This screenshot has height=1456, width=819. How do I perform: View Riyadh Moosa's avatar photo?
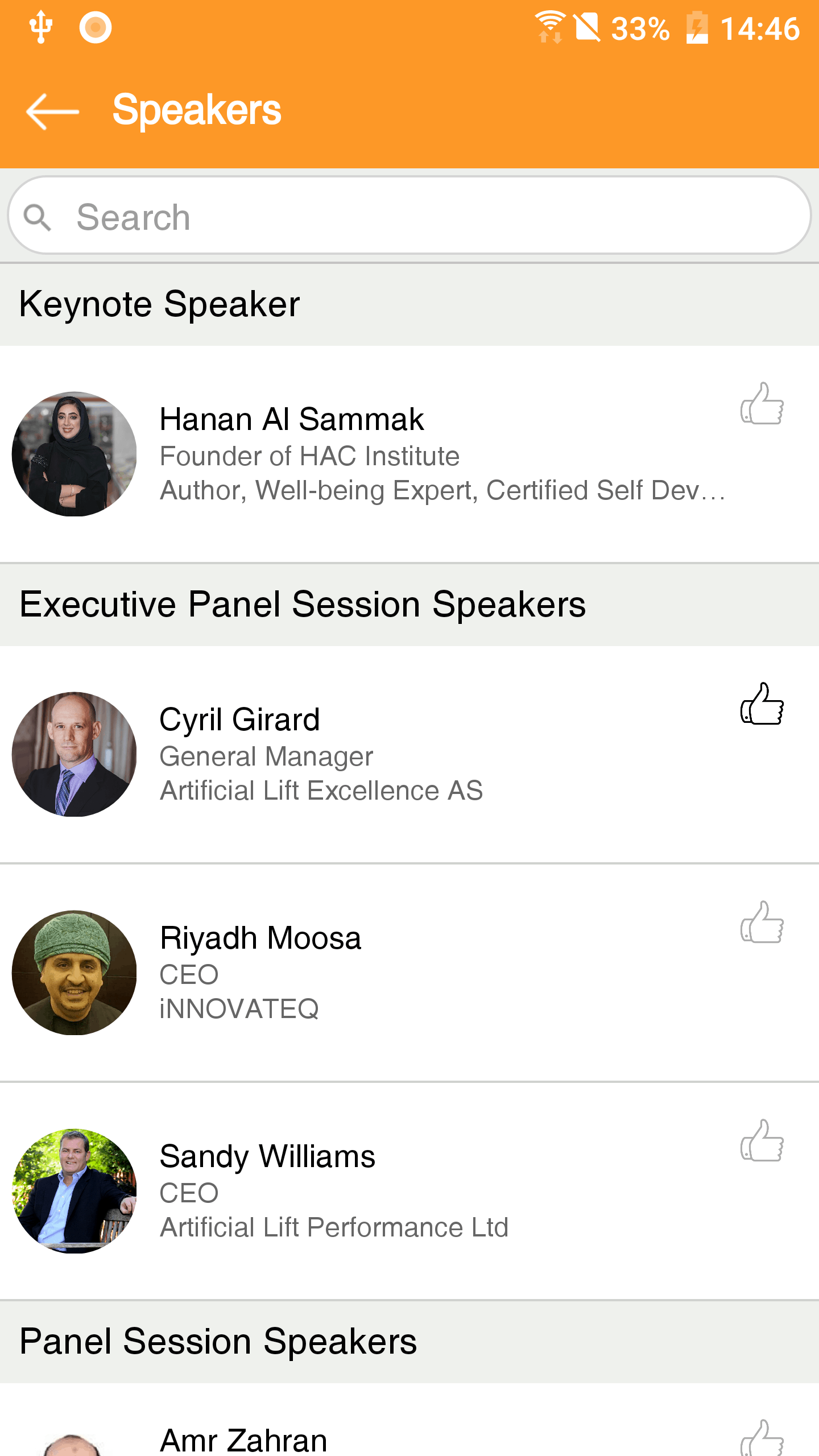74,973
